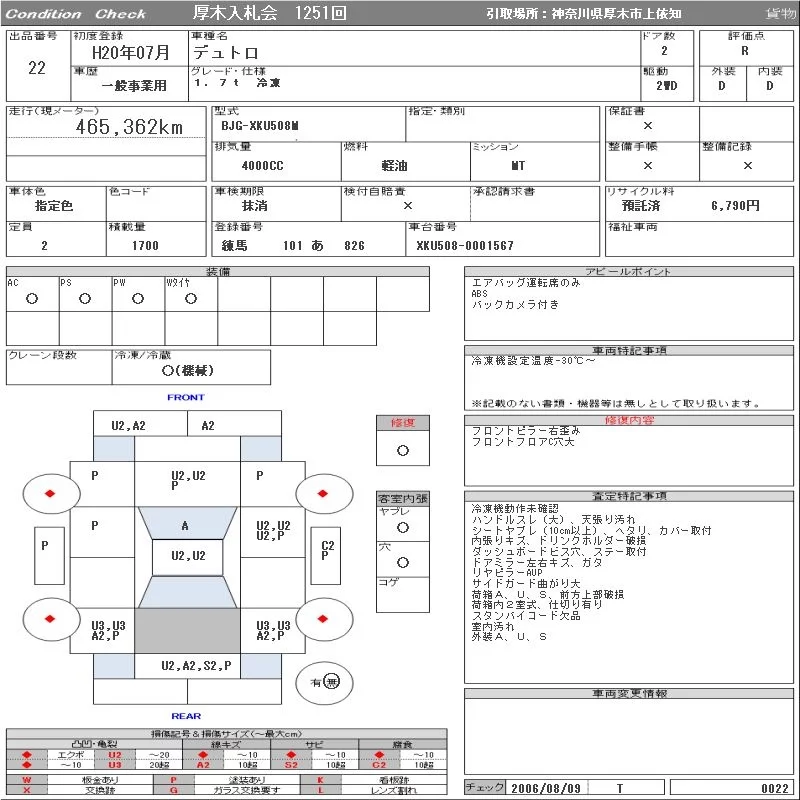Click the circle mark under PW equipment
800x800 pixels.
[138, 299]
